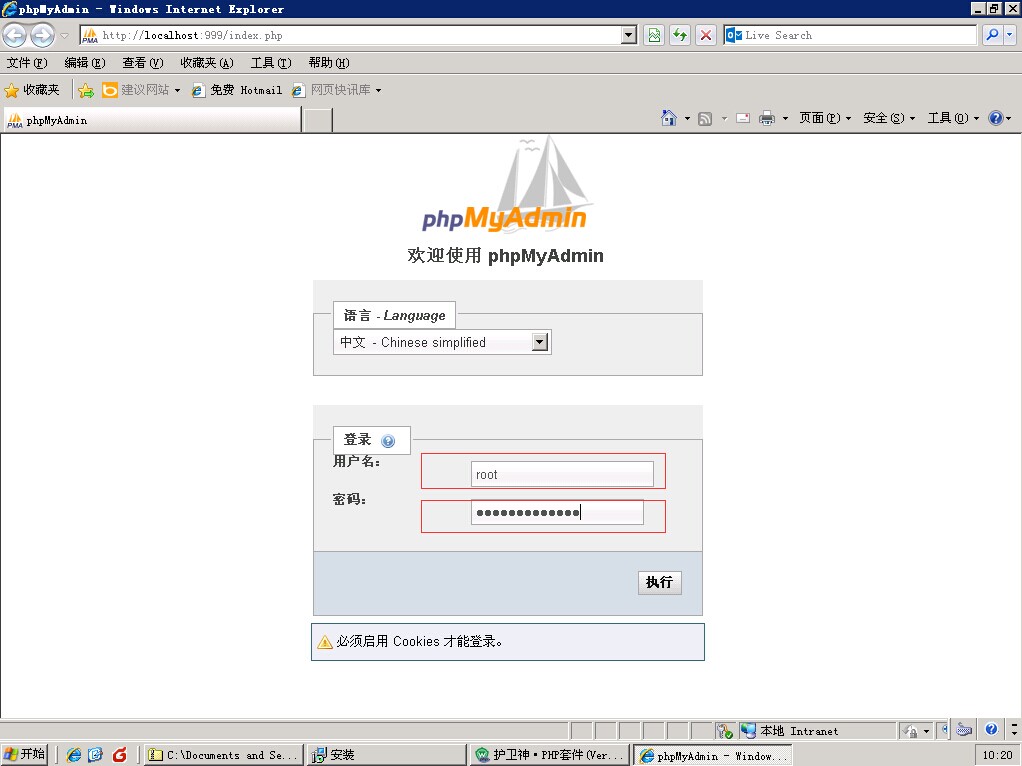1022x766 pixels.
Task: Click the red G quick launch icon
Action: pyautogui.click(x=119, y=755)
